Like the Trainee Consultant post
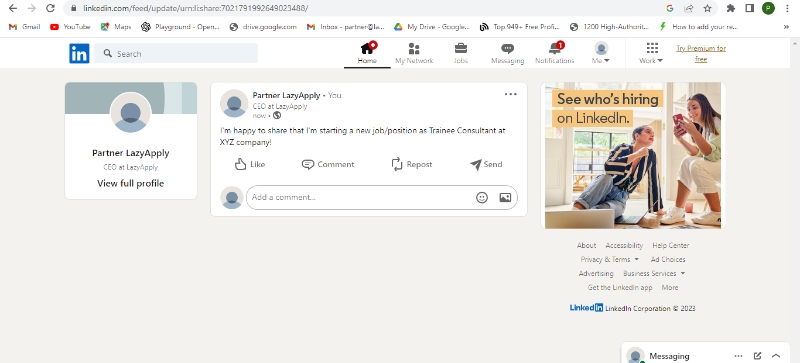This screenshot has width=800, height=363. coord(250,164)
